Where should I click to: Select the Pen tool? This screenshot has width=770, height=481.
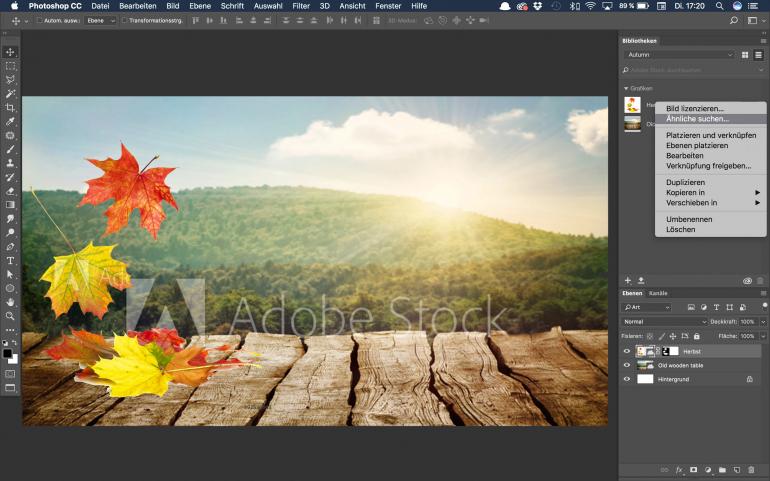[x=10, y=247]
